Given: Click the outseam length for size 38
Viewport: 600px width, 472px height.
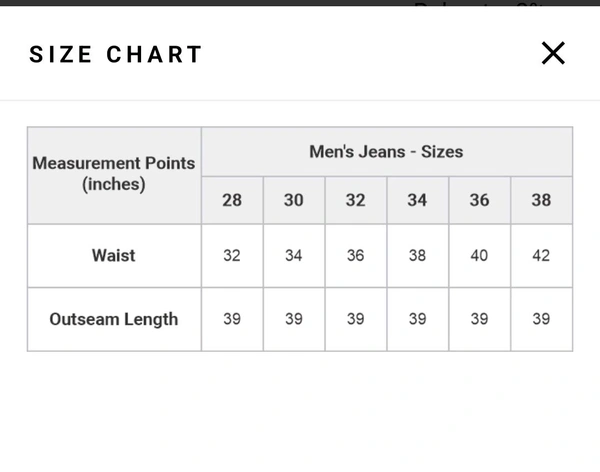Looking at the screenshot, I should pos(541,319).
